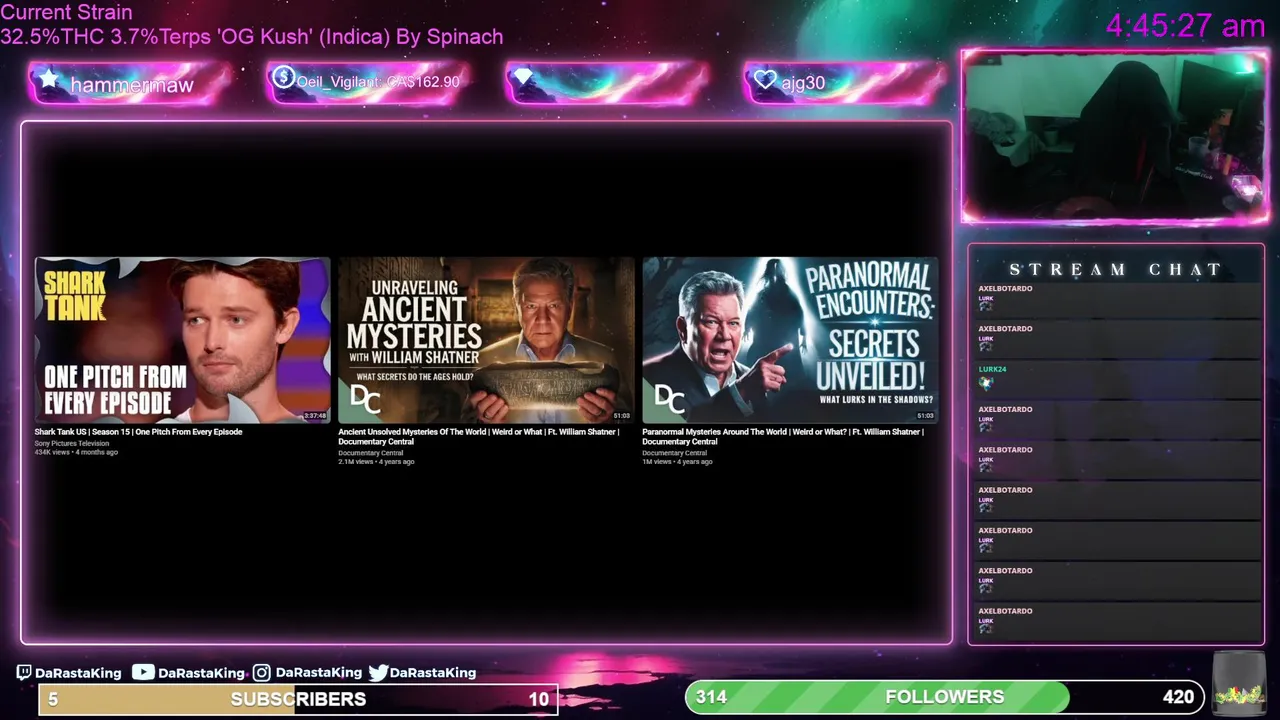
Task: Click the follower goal number 420
Action: point(1178,697)
